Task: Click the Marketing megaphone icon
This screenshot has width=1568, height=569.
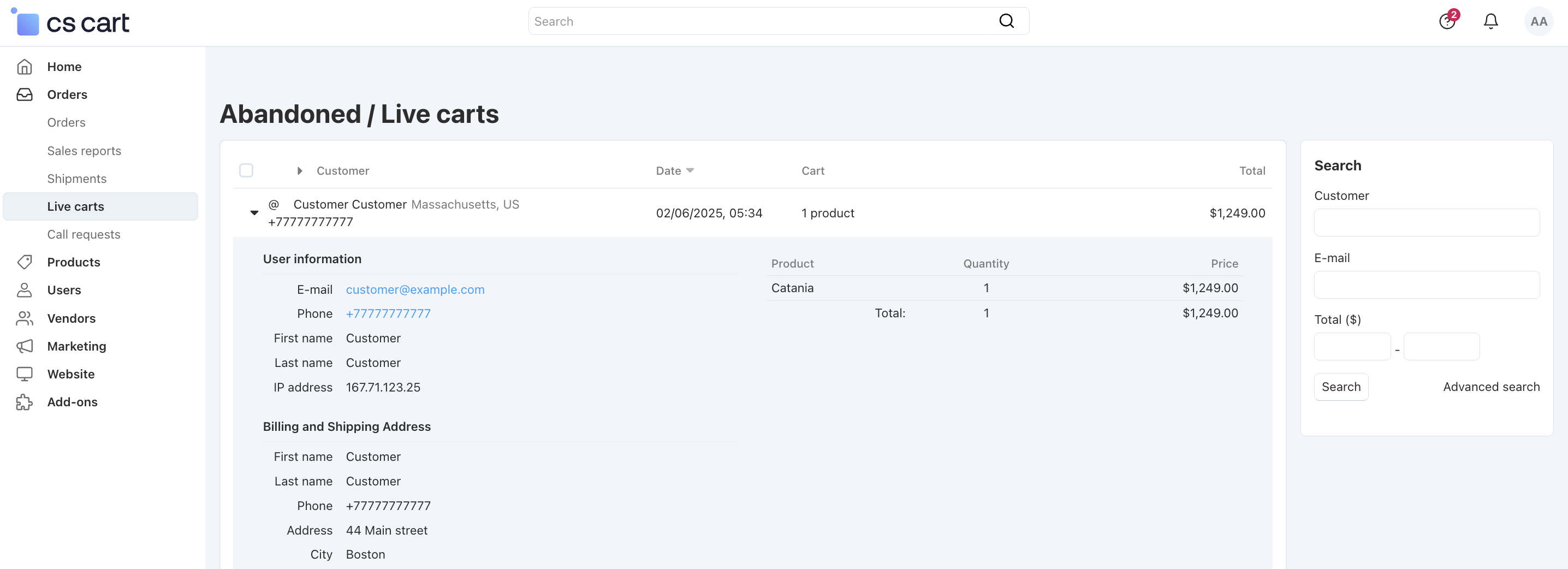Action: (25, 346)
